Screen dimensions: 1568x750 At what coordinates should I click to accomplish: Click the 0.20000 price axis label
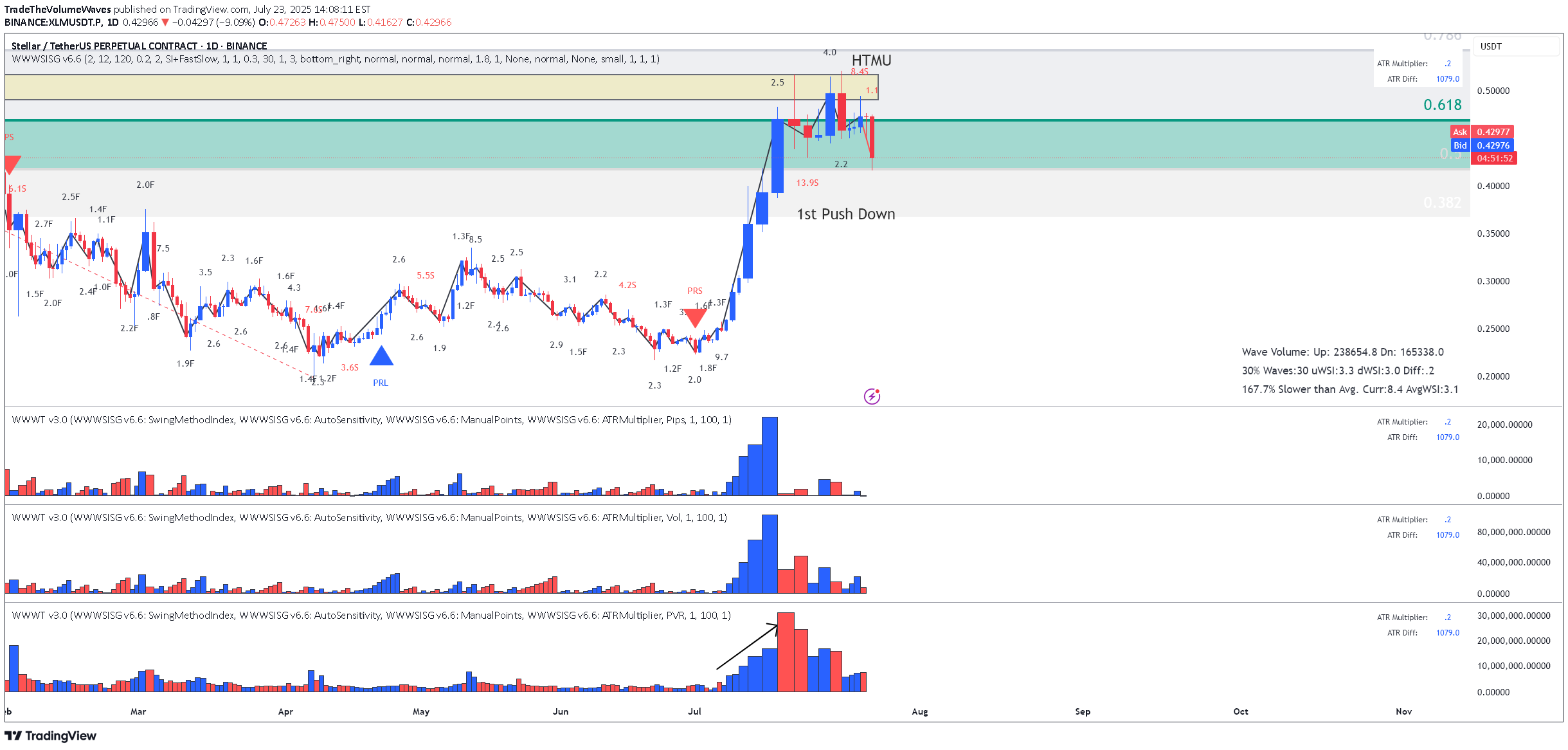tap(1493, 376)
